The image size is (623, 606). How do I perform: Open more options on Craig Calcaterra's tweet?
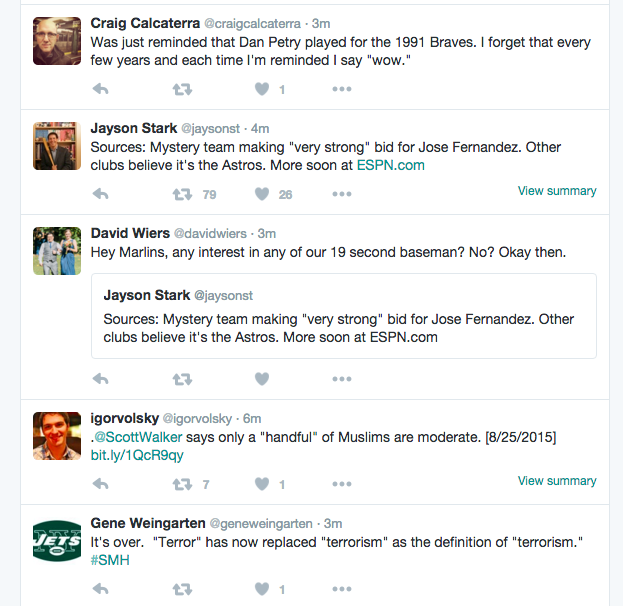(x=342, y=89)
